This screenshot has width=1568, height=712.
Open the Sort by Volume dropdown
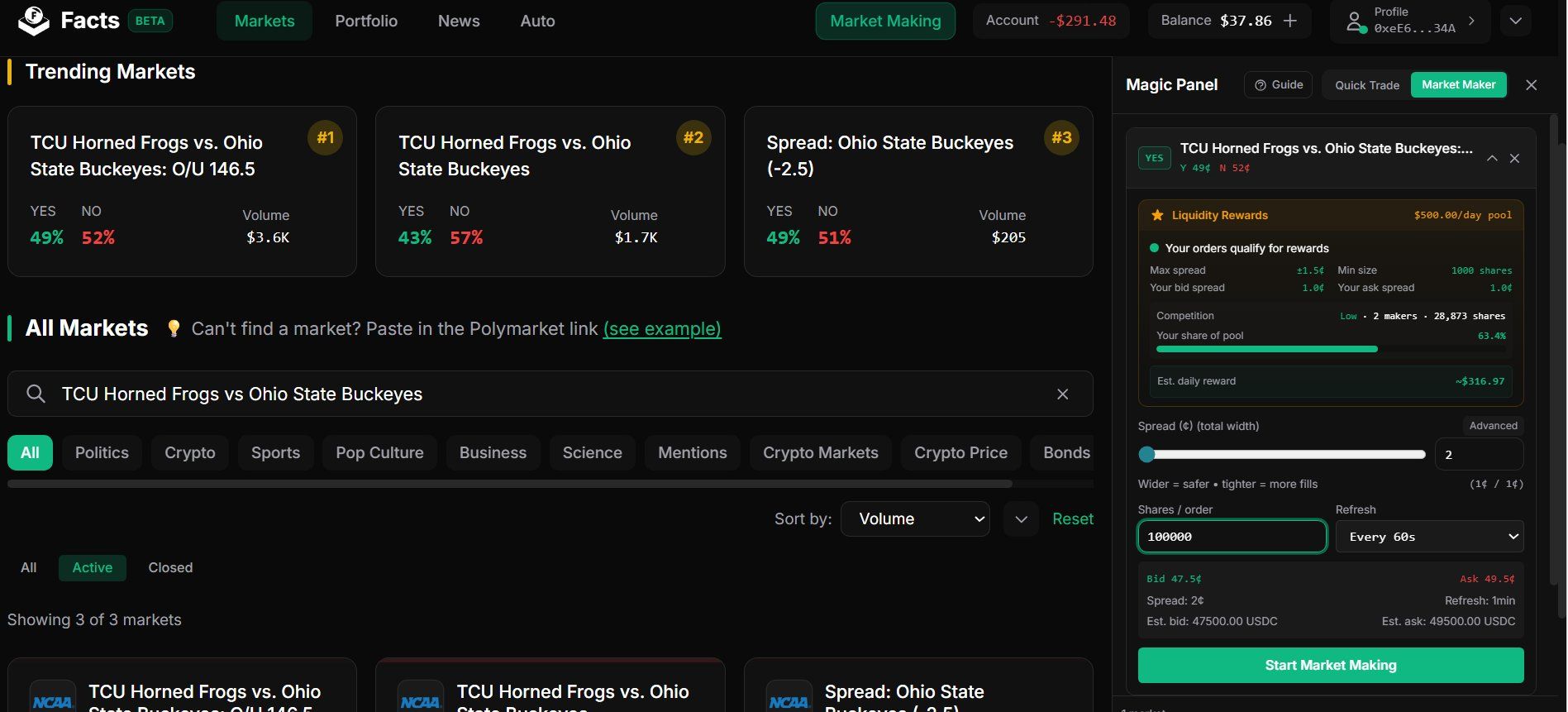point(915,519)
